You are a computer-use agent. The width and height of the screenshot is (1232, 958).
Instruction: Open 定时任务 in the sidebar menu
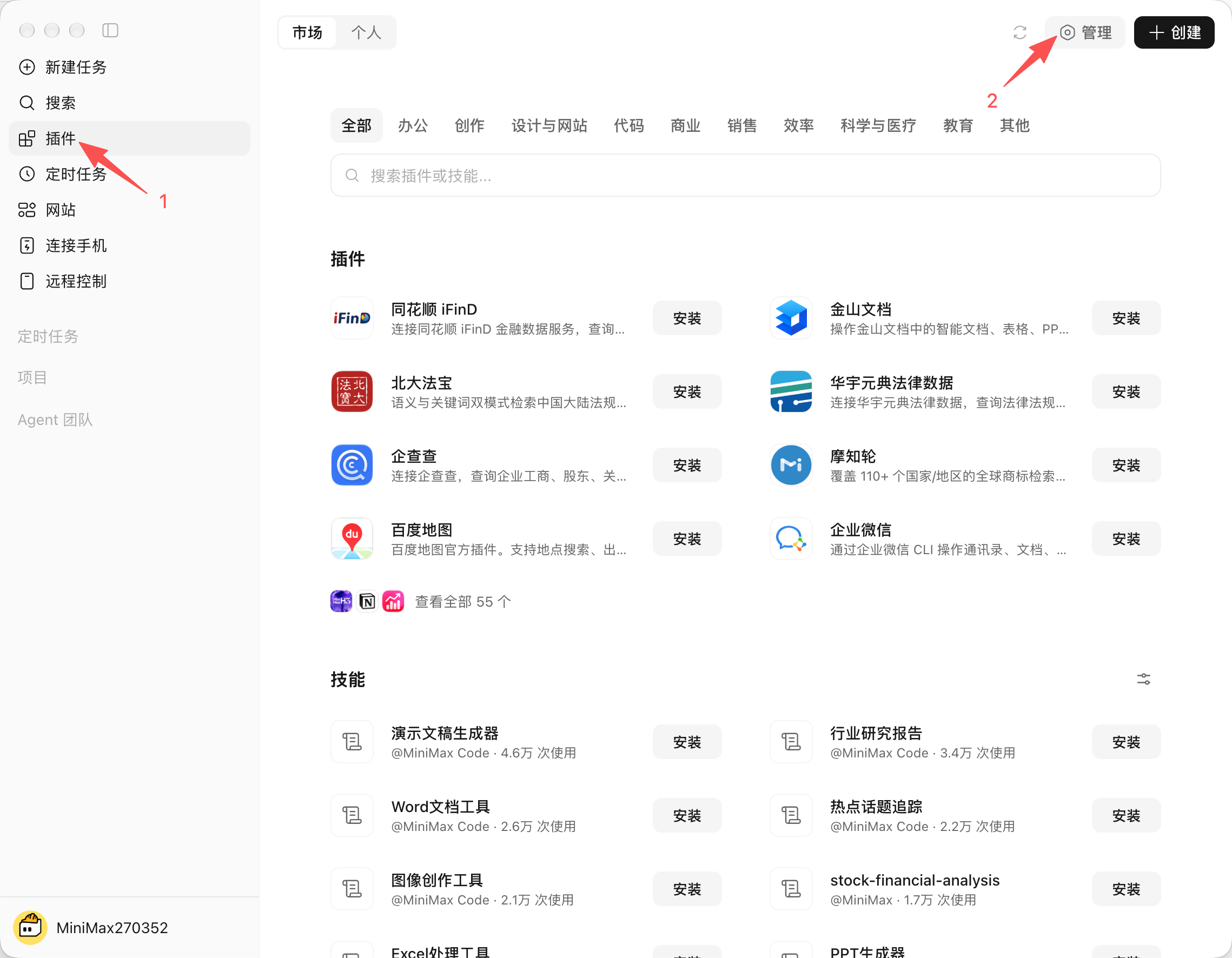pyautogui.click(x=129, y=174)
